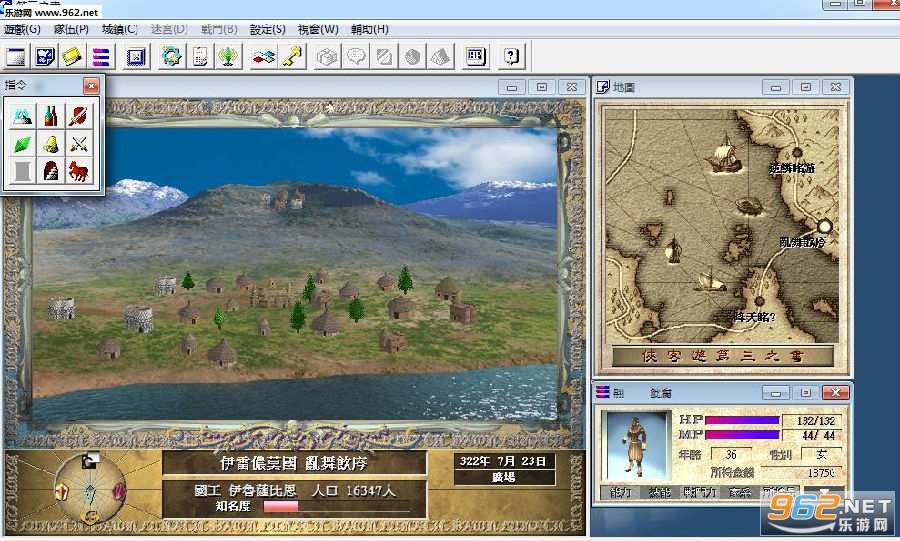Select the crossed swords command icon
Viewport: 900px width, 541px height.
click(80, 144)
